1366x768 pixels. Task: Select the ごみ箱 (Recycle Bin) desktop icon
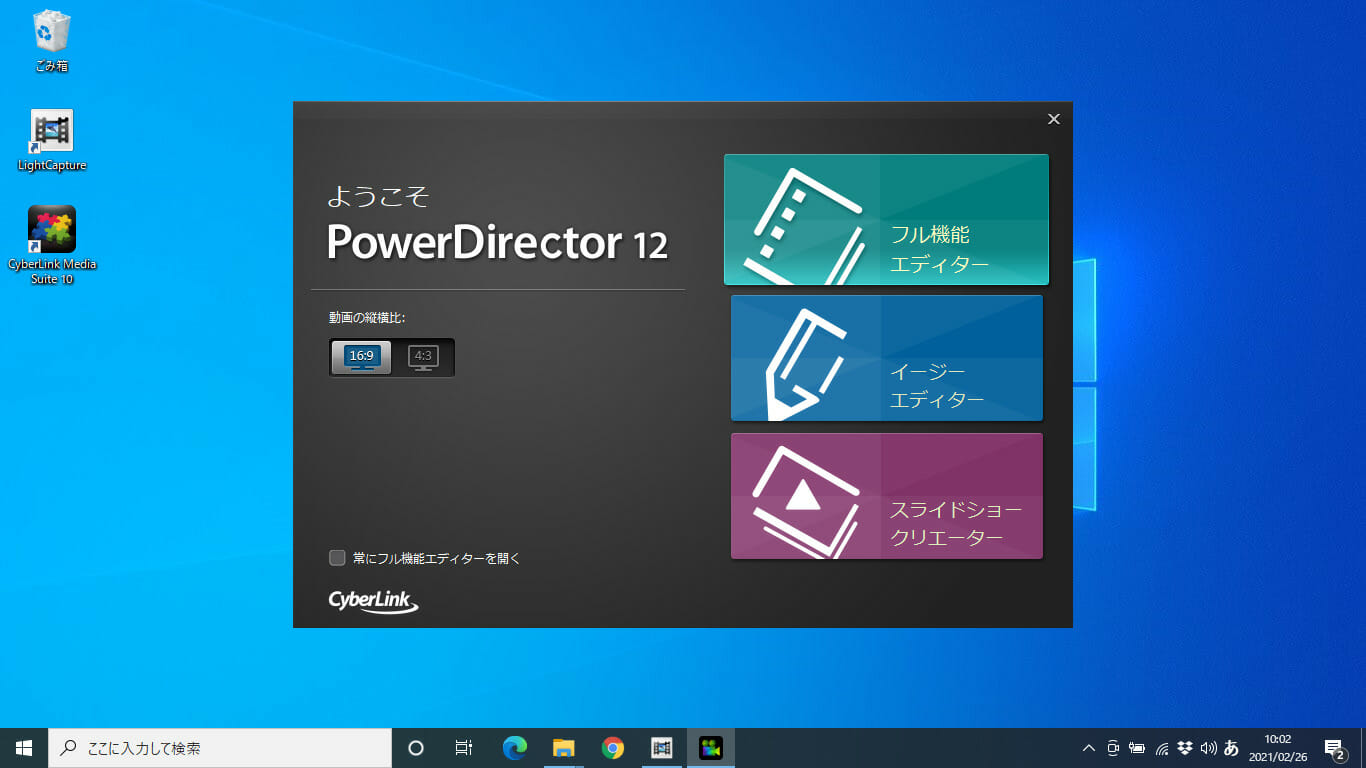click(51, 41)
